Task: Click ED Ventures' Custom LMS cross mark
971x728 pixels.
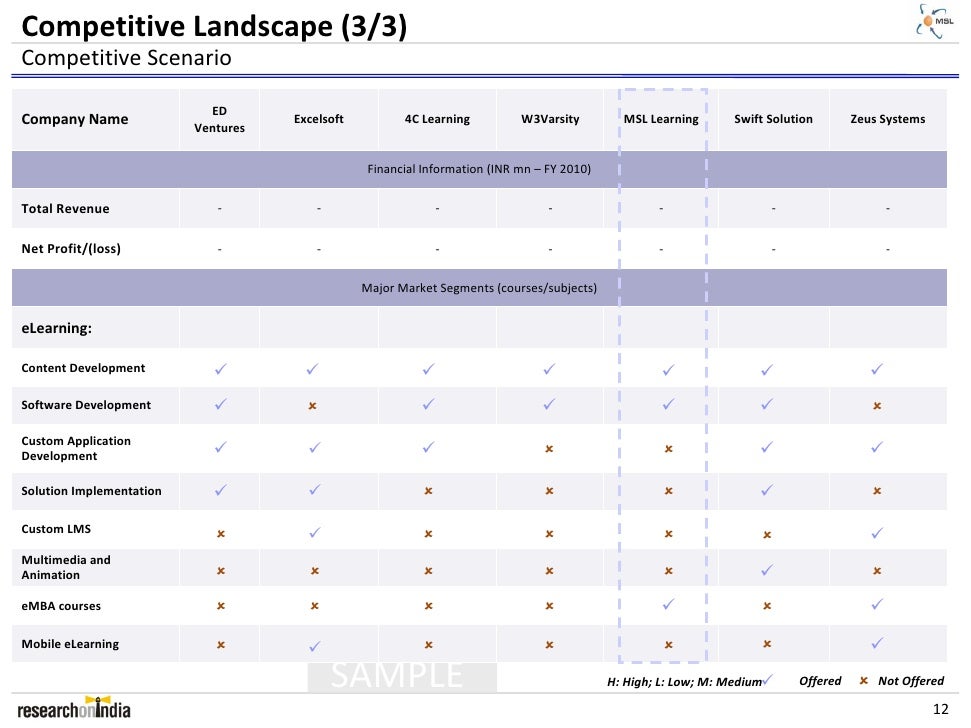Action: click(220, 534)
